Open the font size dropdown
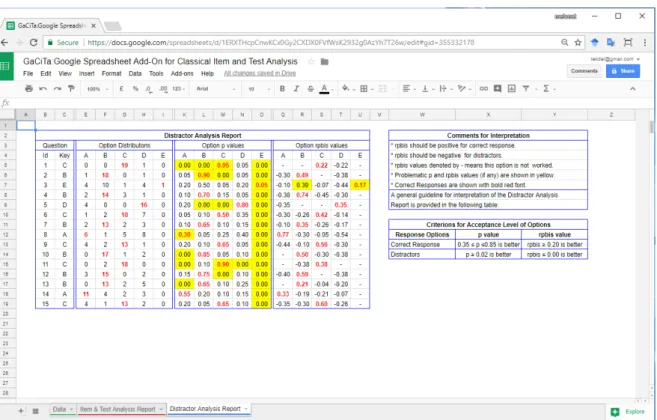The image size is (657, 420). point(258,89)
